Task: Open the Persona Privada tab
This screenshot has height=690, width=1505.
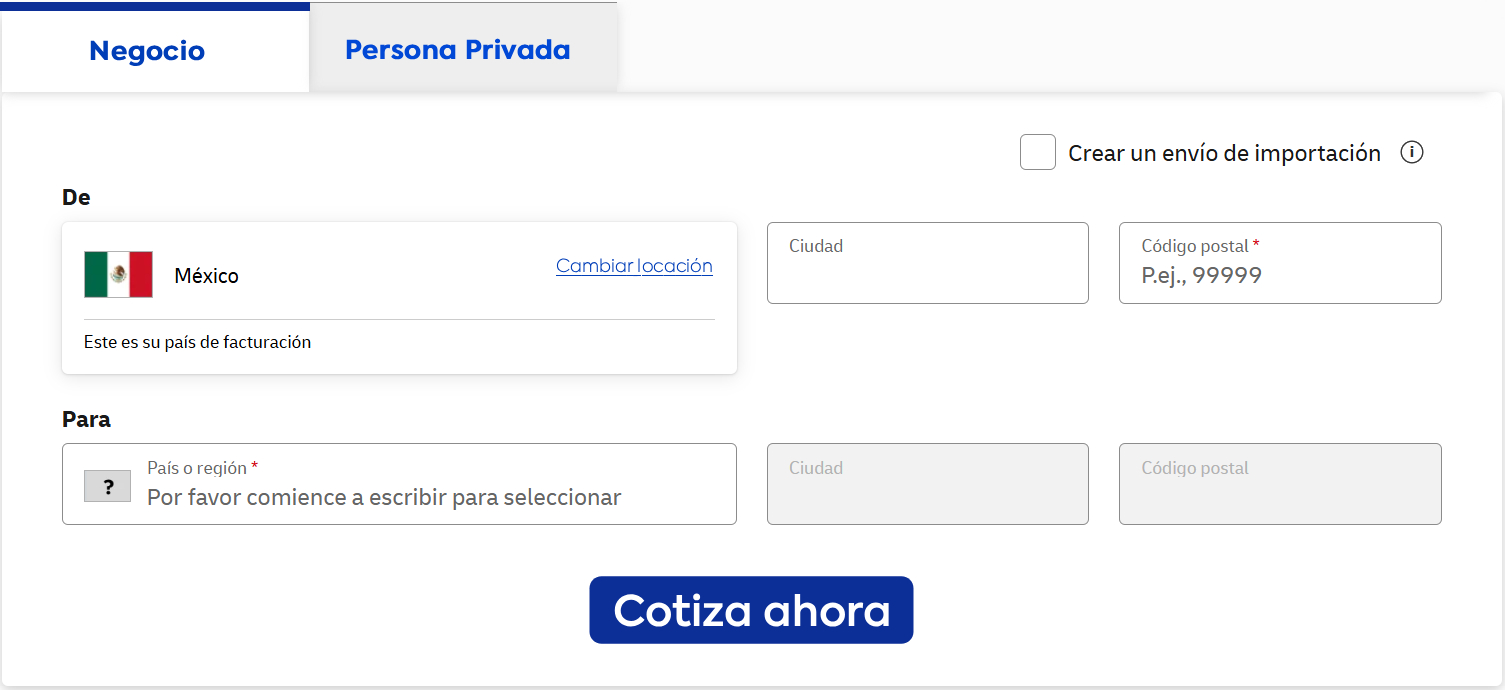Action: 457,50
